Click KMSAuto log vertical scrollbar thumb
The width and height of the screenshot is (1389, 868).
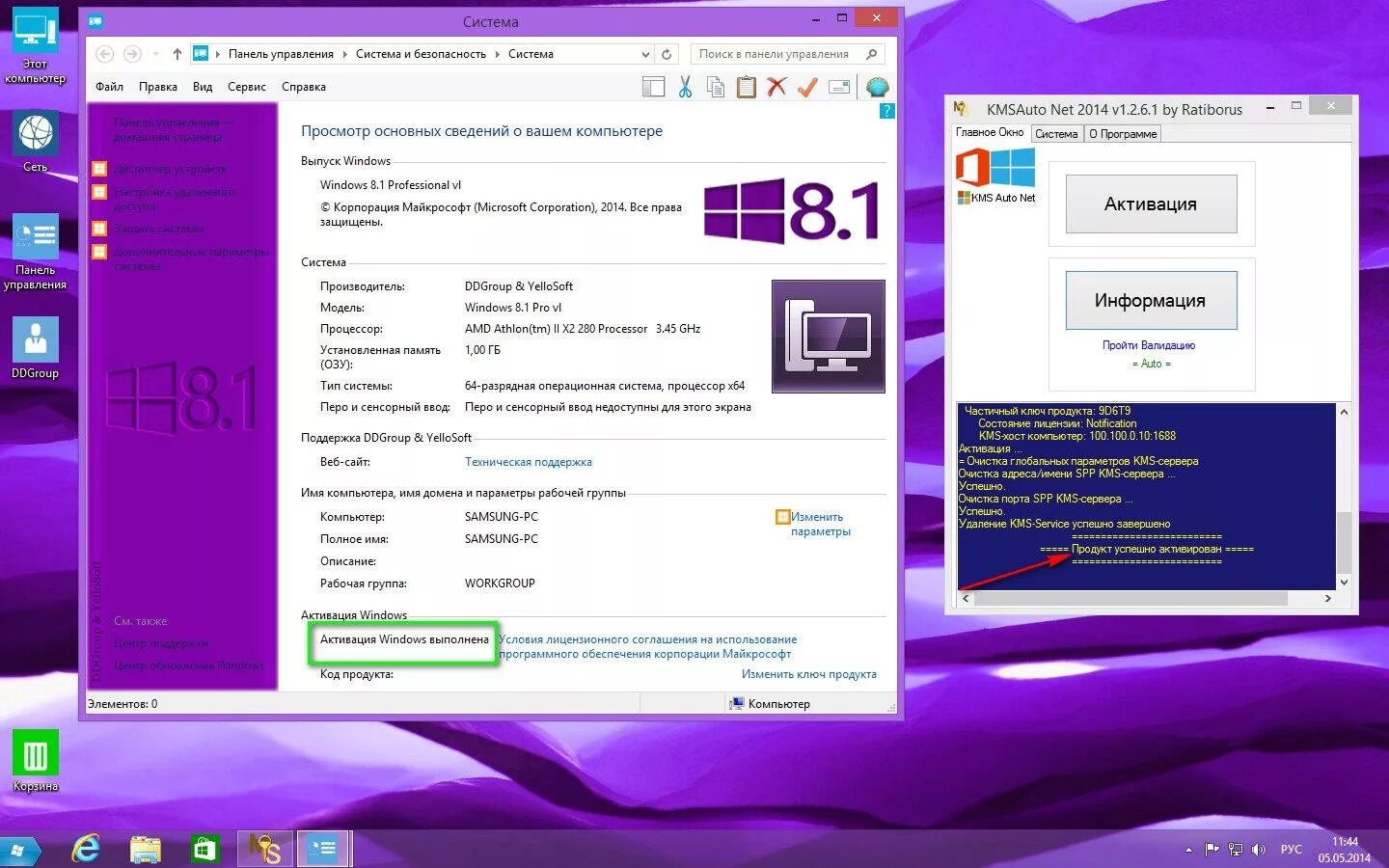[x=1344, y=543]
